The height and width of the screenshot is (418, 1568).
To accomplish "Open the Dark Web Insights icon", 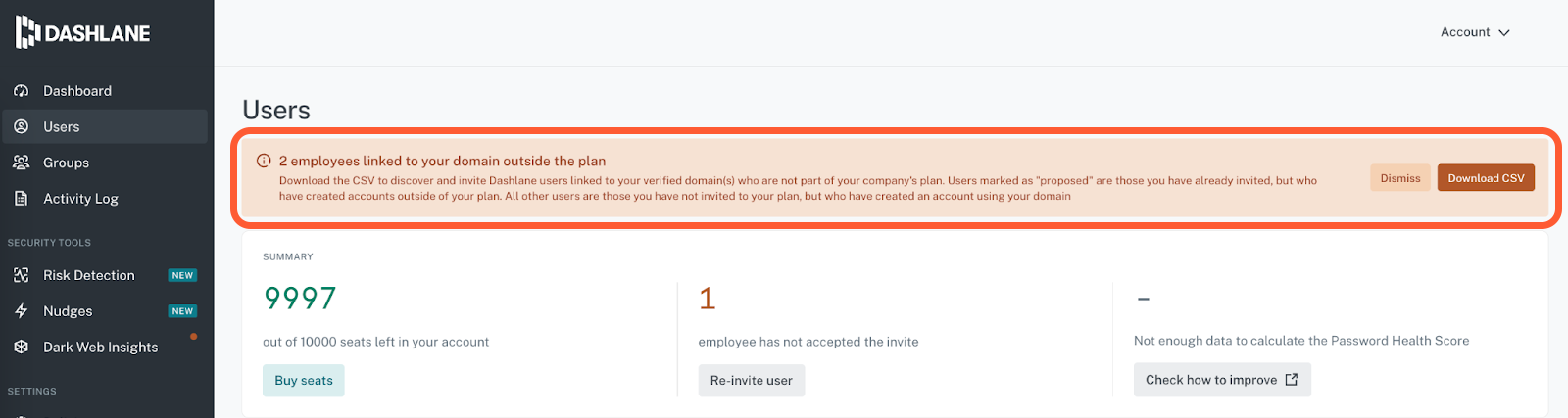I will tap(21, 347).
